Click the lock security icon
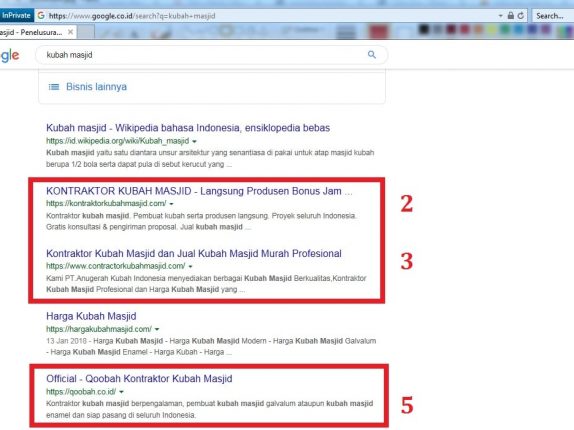The image size is (574, 430). [511, 16]
